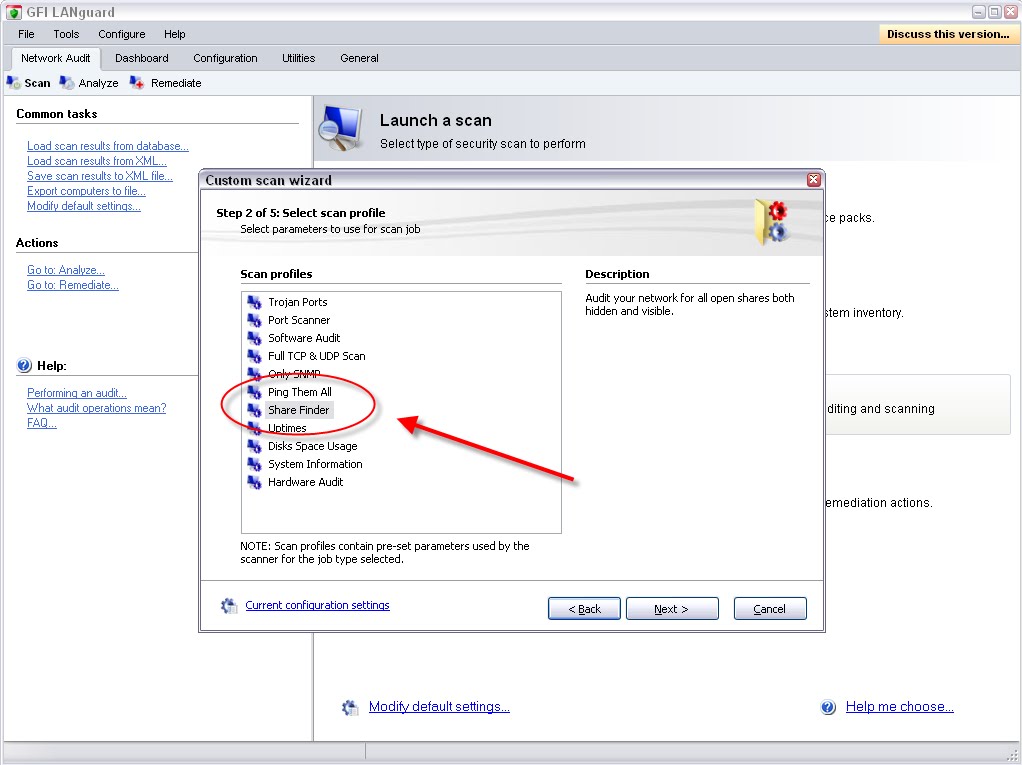1022x765 pixels.
Task: Click Go to: Remediate link
Action: (72, 285)
